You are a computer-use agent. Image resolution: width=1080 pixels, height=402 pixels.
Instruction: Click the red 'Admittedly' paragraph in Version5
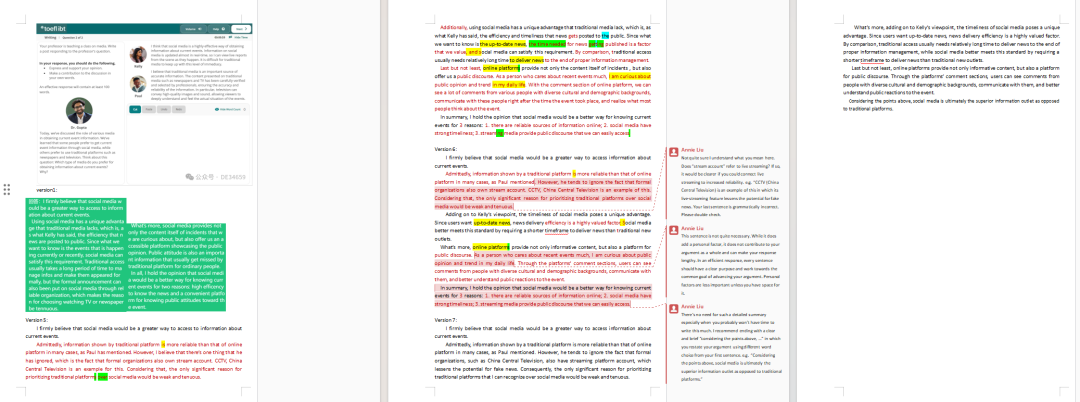(136, 360)
